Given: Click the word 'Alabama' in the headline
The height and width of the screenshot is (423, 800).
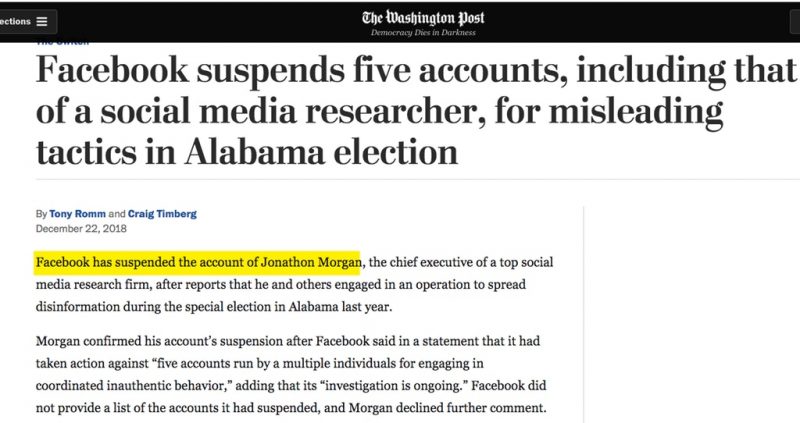Looking at the screenshot, I should pos(255,152).
